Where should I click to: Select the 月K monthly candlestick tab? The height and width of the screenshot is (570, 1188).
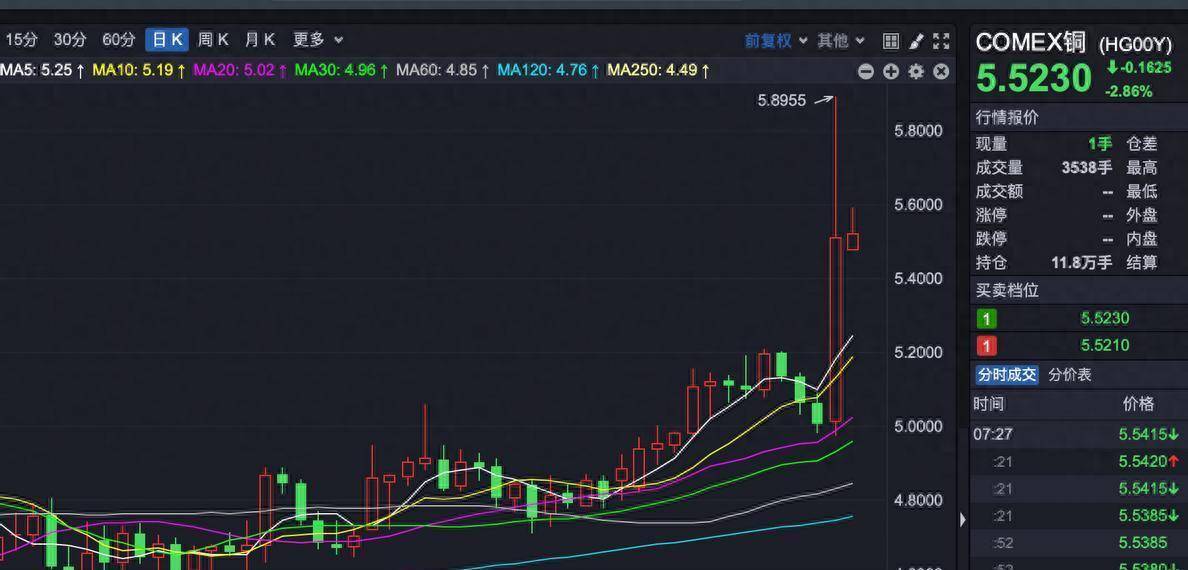[260, 39]
